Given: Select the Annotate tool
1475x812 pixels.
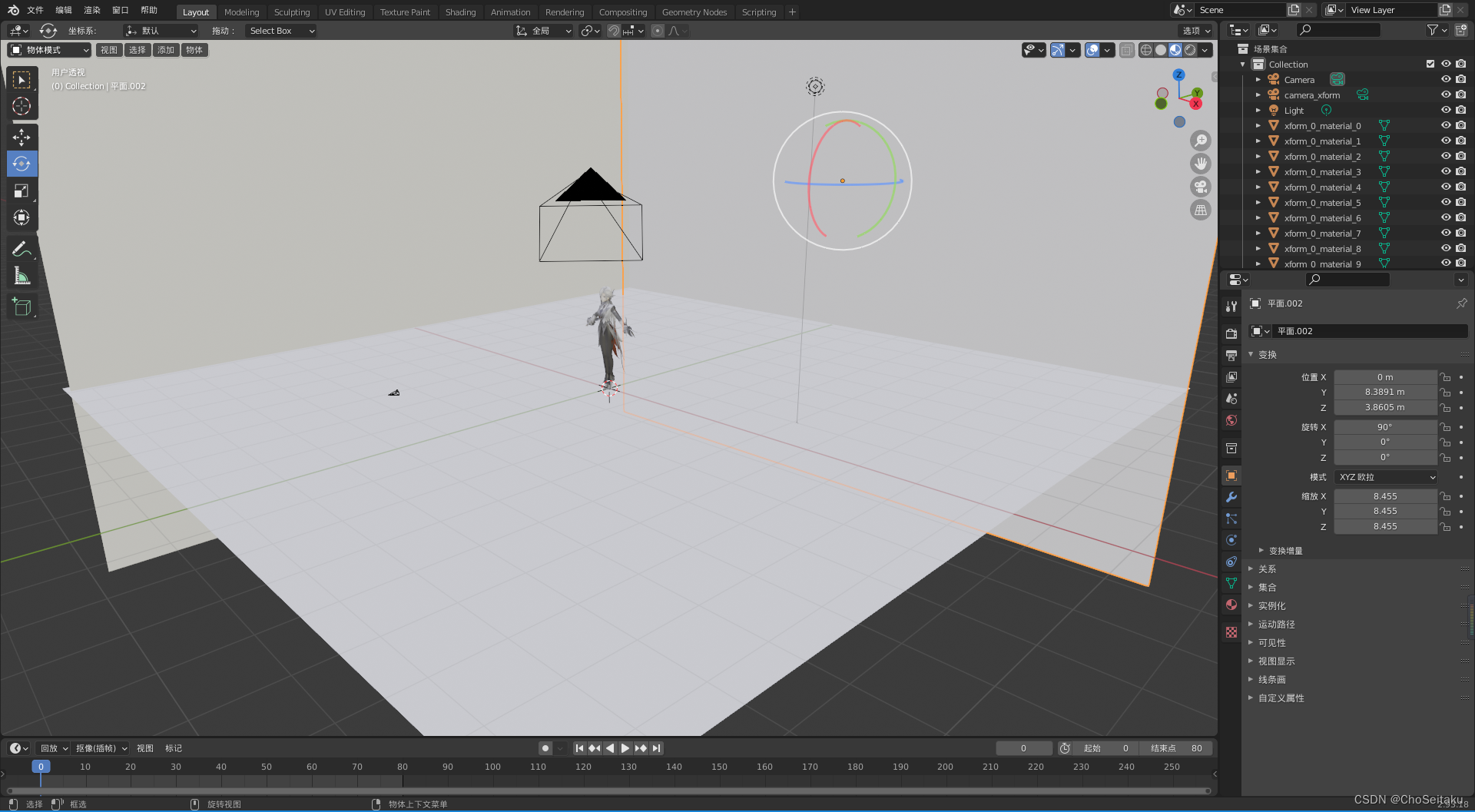Looking at the screenshot, I should tap(22, 249).
